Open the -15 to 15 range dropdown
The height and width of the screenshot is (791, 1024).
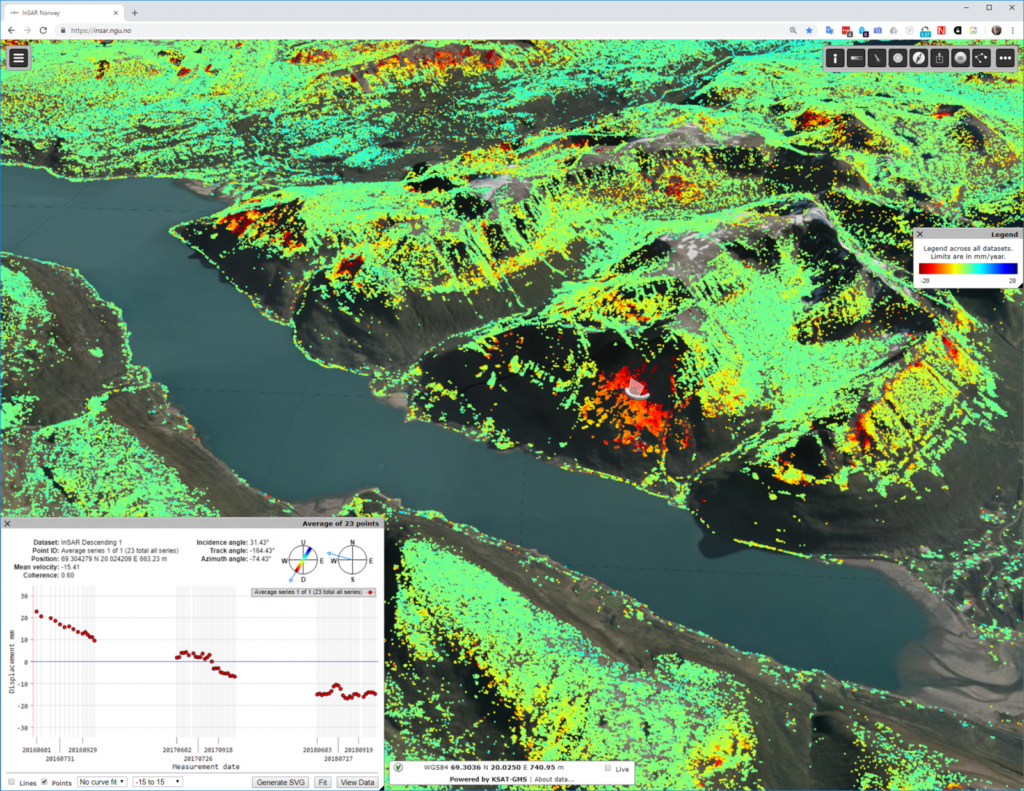click(x=157, y=782)
